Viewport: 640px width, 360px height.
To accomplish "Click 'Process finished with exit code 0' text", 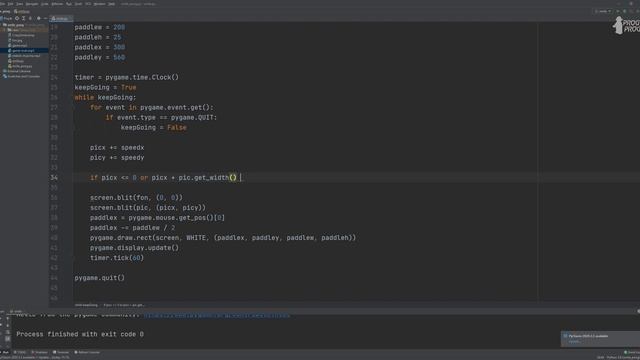I will click(x=80, y=334).
